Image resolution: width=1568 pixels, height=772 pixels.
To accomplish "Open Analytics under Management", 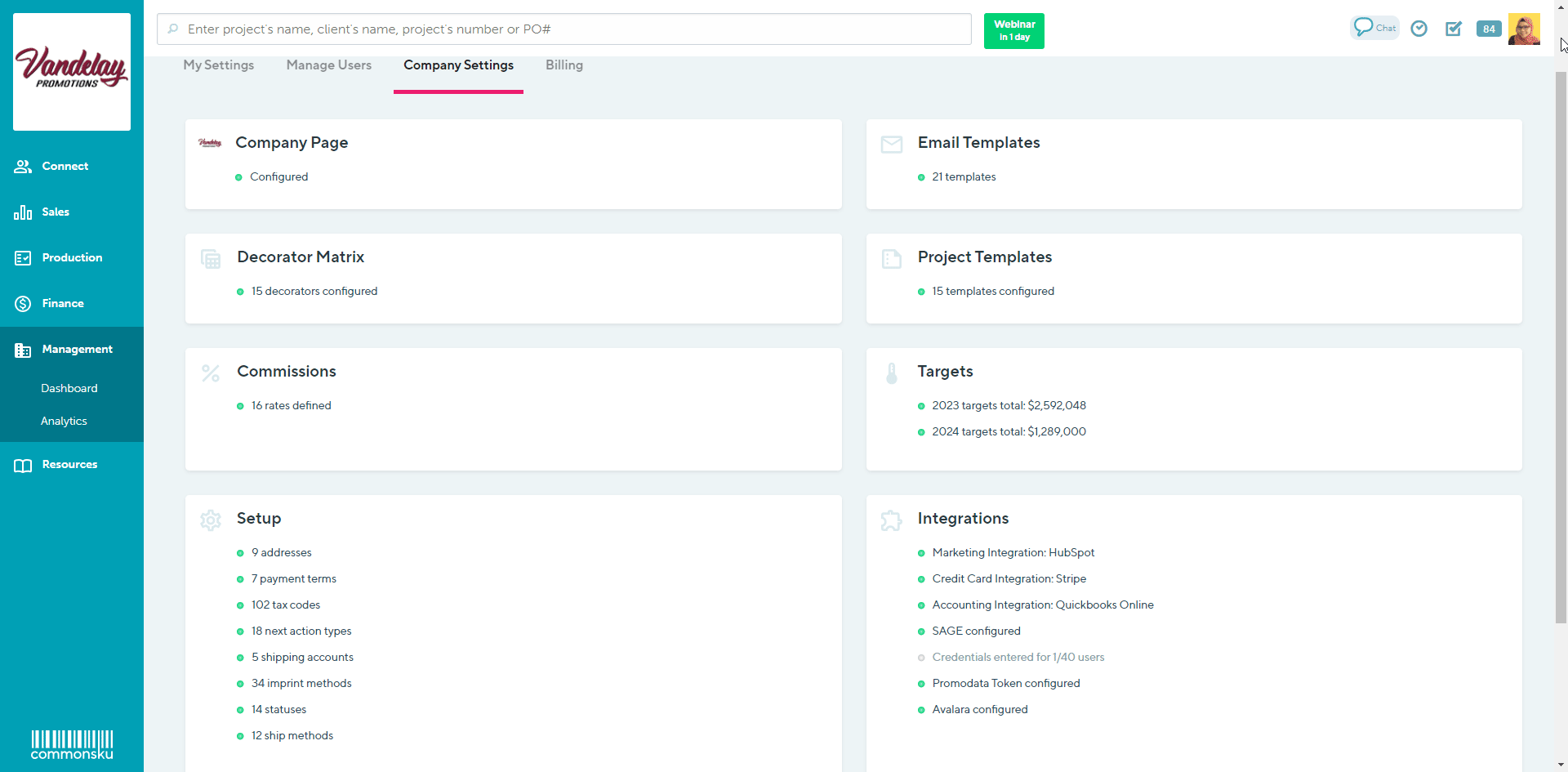I will pyautogui.click(x=64, y=421).
